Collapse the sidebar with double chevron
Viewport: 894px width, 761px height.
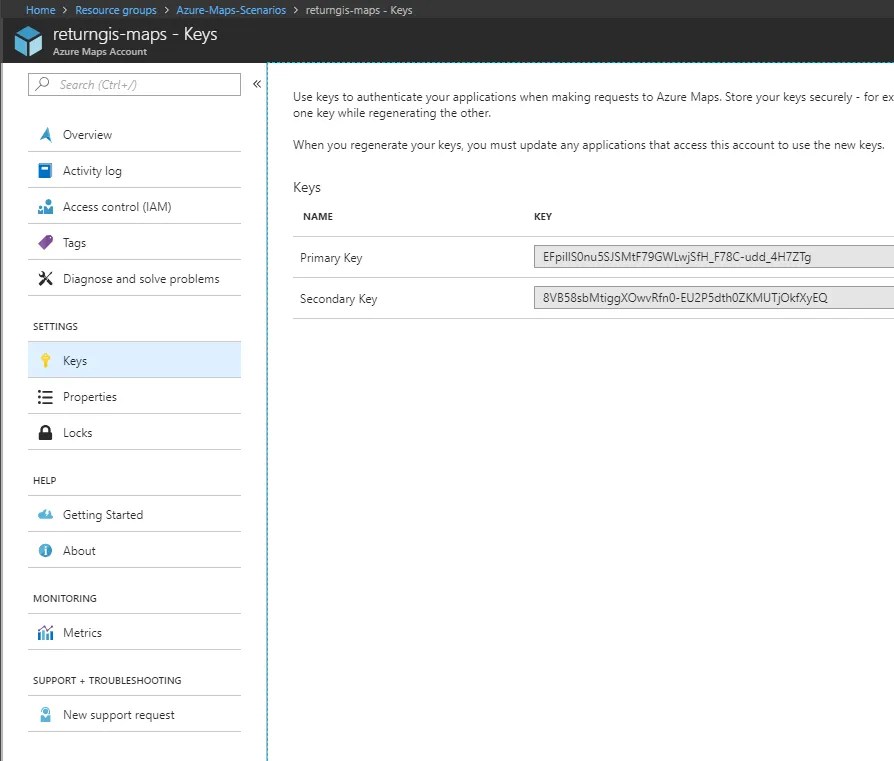[x=257, y=84]
